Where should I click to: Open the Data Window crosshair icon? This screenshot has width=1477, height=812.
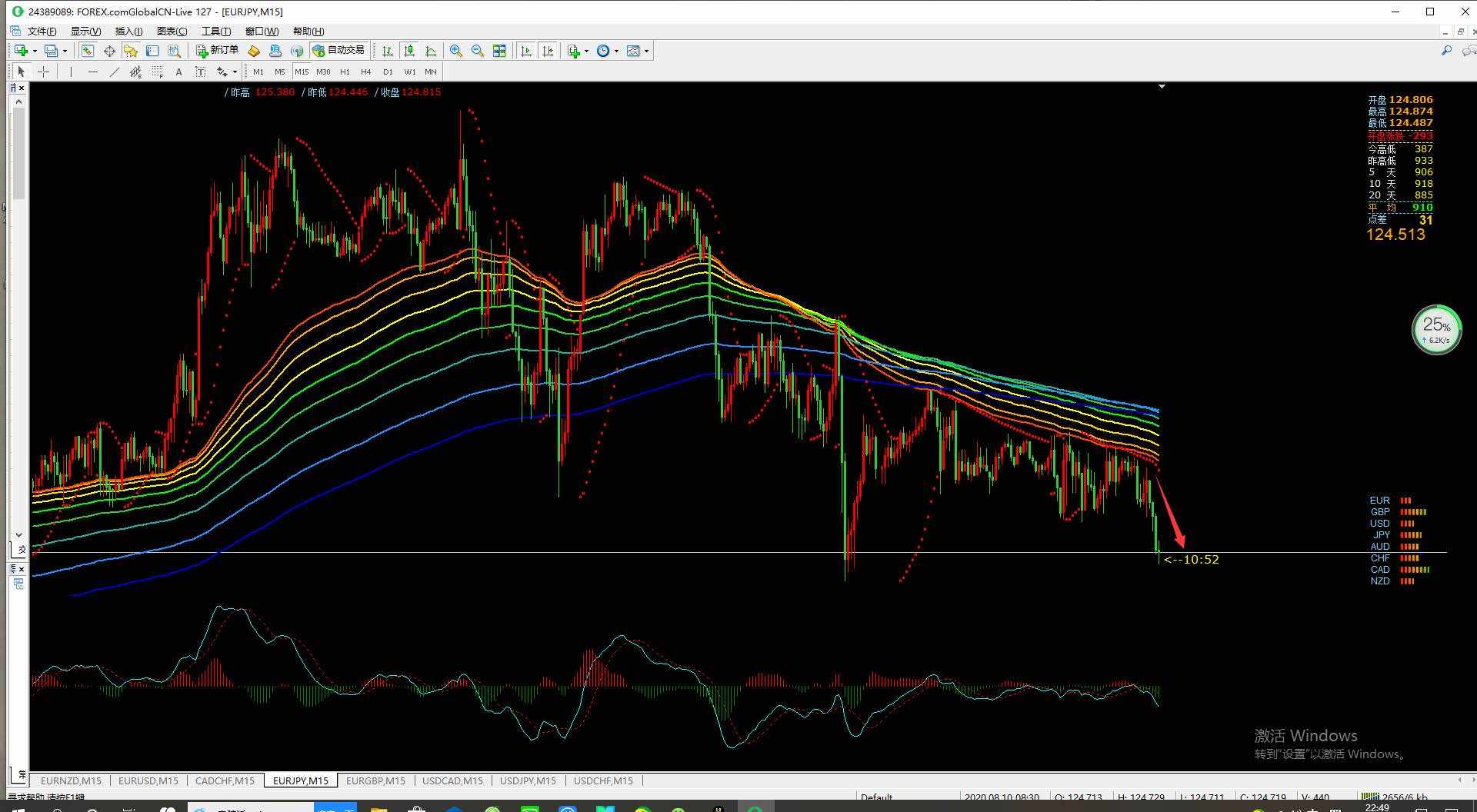point(109,51)
